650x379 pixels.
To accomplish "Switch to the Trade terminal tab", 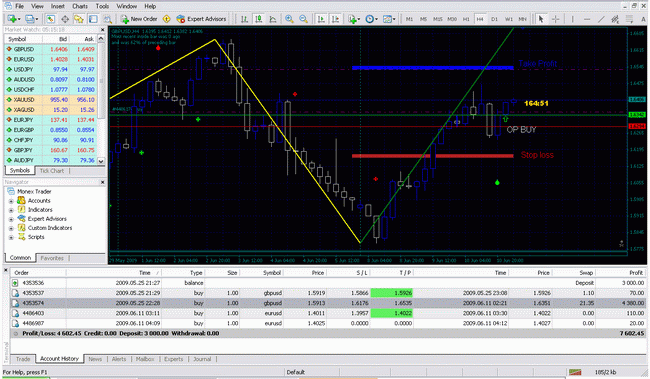I will 23,359.
